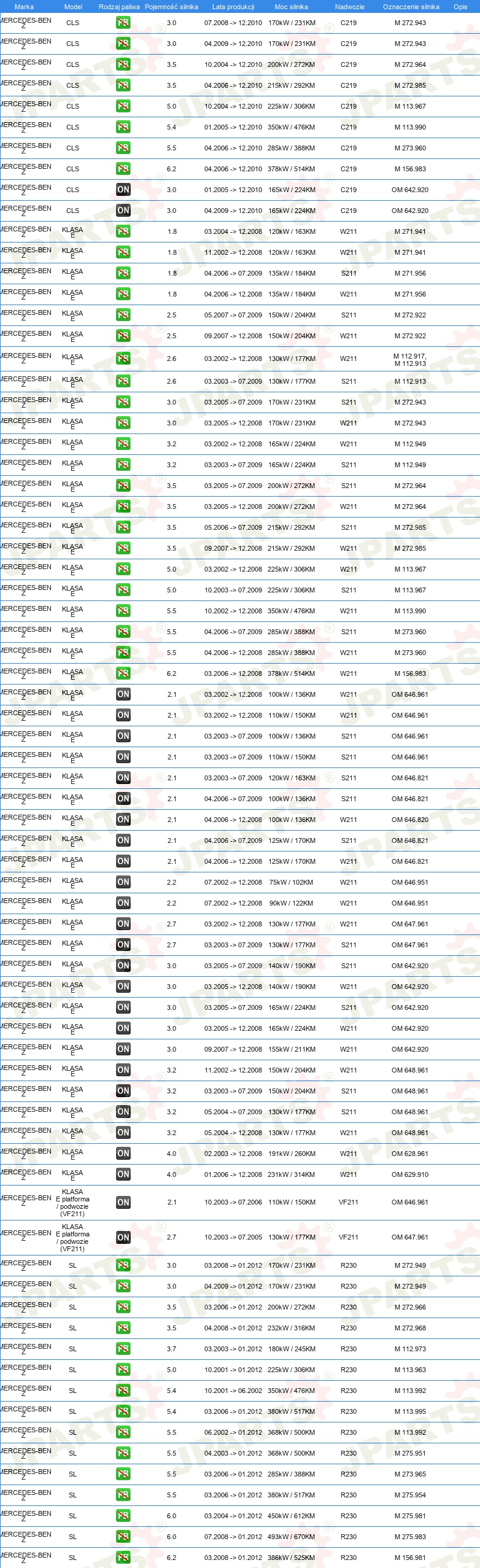Screen dimensions: 480x1568
Task: Click the power value 450kW / 612KM
Action: 292,1516
